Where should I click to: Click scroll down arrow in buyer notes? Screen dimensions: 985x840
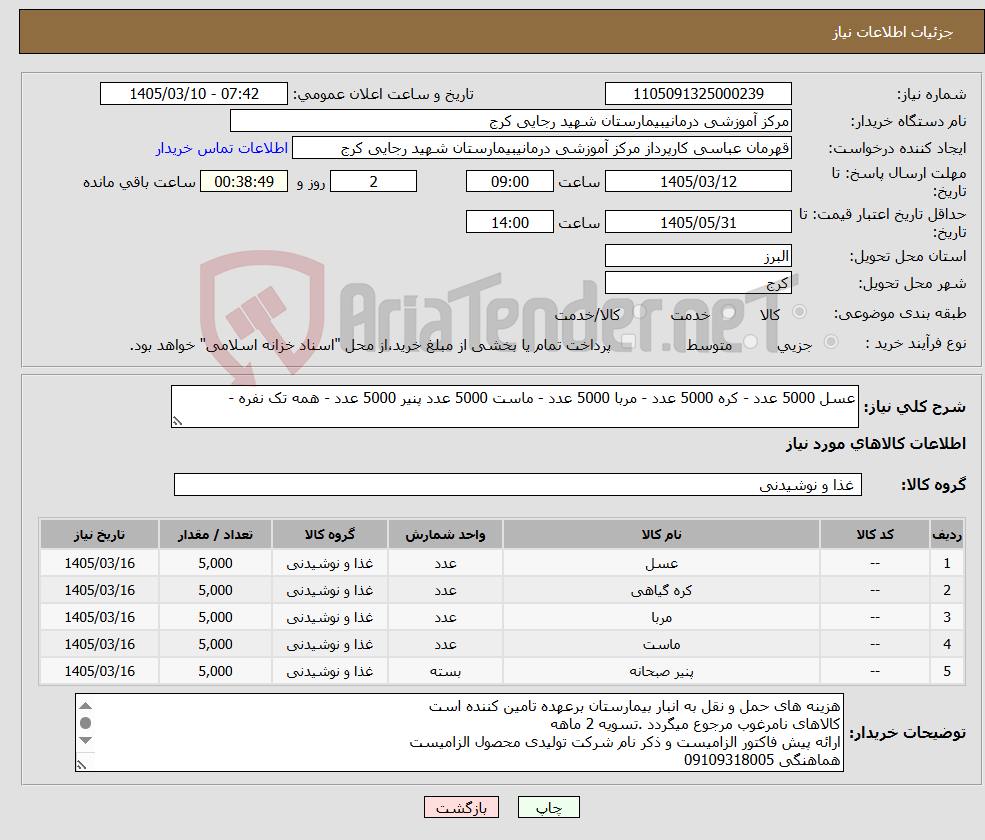(86, 740)
